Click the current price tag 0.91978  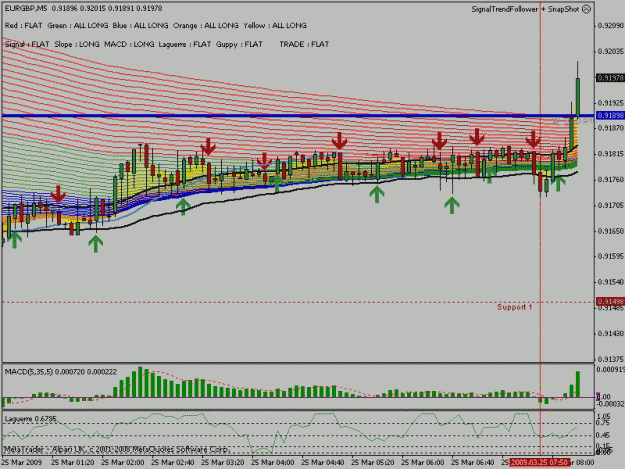610,78
